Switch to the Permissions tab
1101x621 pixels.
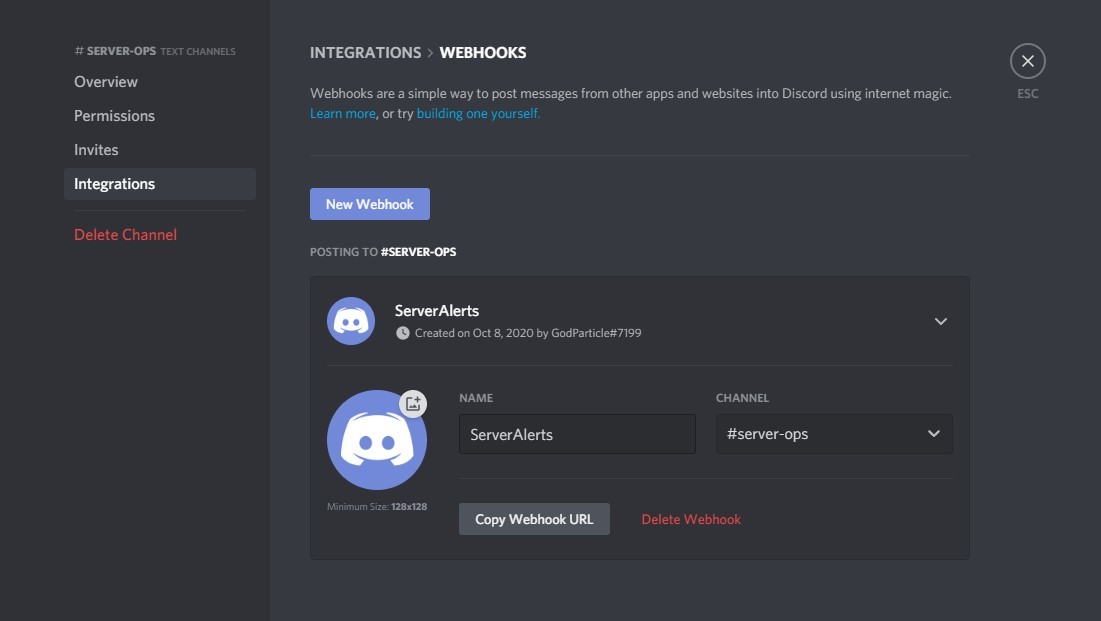[114, 116]
